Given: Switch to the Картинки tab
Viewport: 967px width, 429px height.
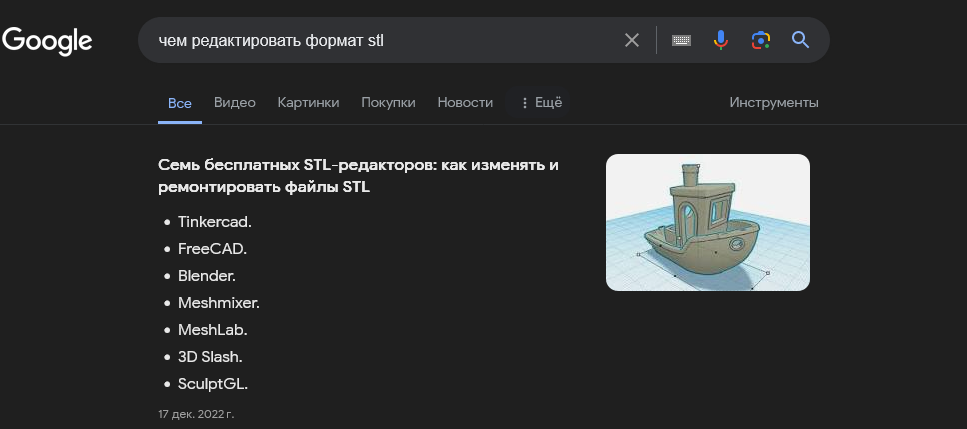Looking at the screenshot, I should click(308, 102).
